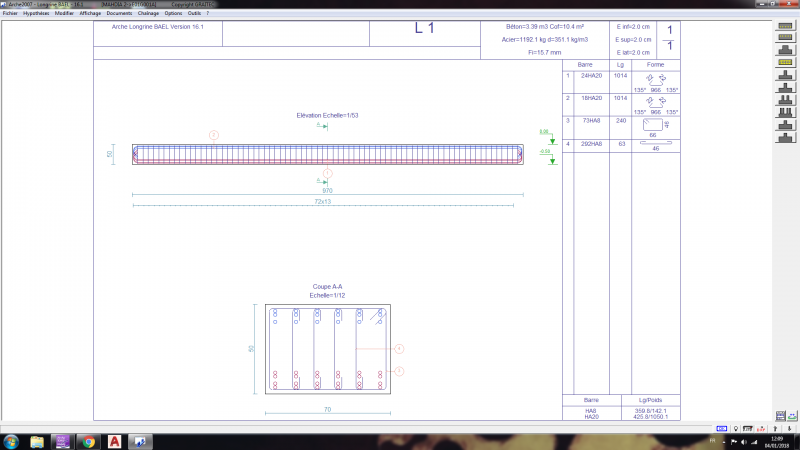The width and height of the screenshot is (800, 450).
Task: Click 'Béton=3.39 m3 Cof=10.4 m²' text
Action: tap(545, 27)
